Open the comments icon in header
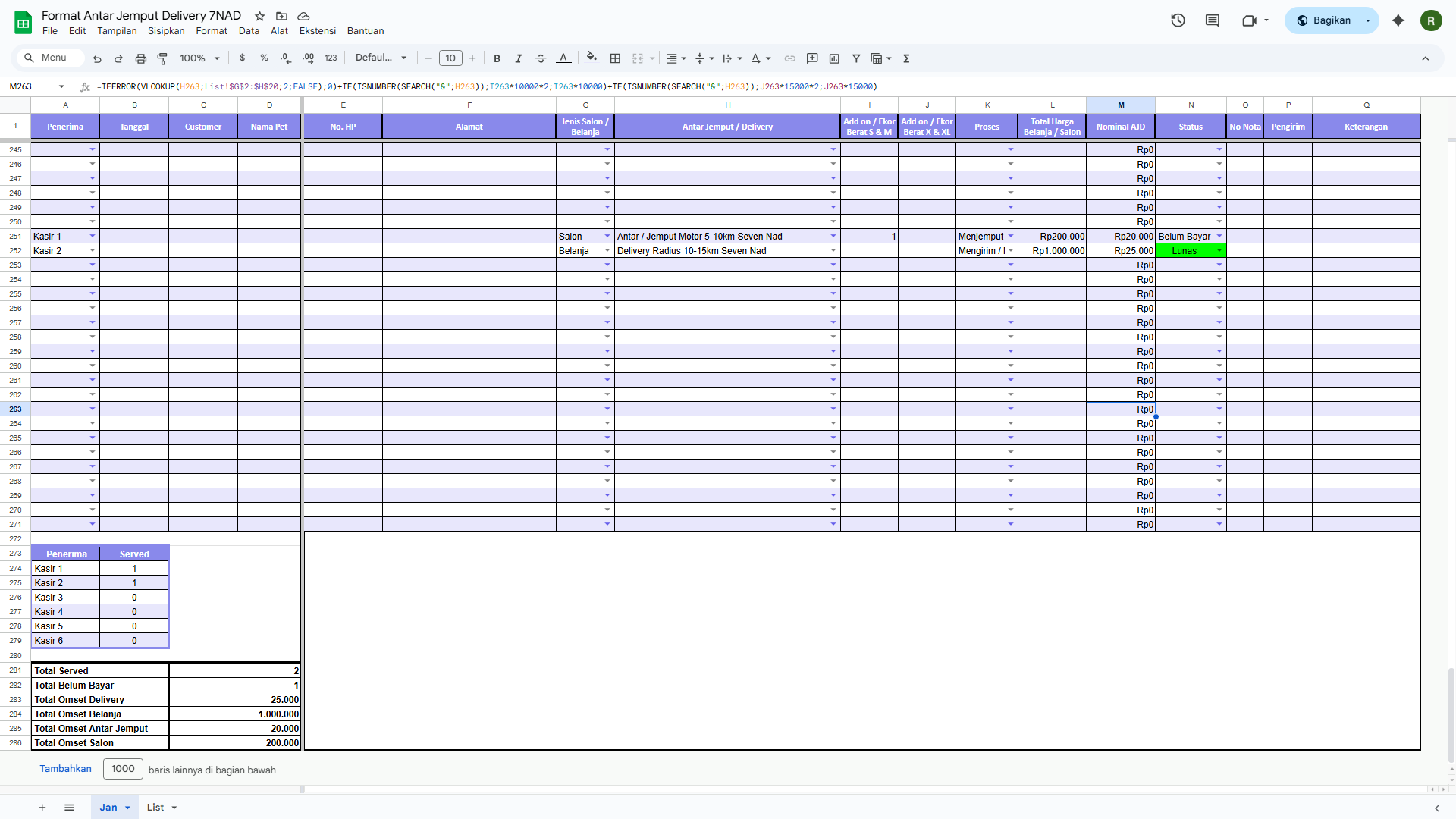Screen dimensions: 1456x819 [1212, 20]
